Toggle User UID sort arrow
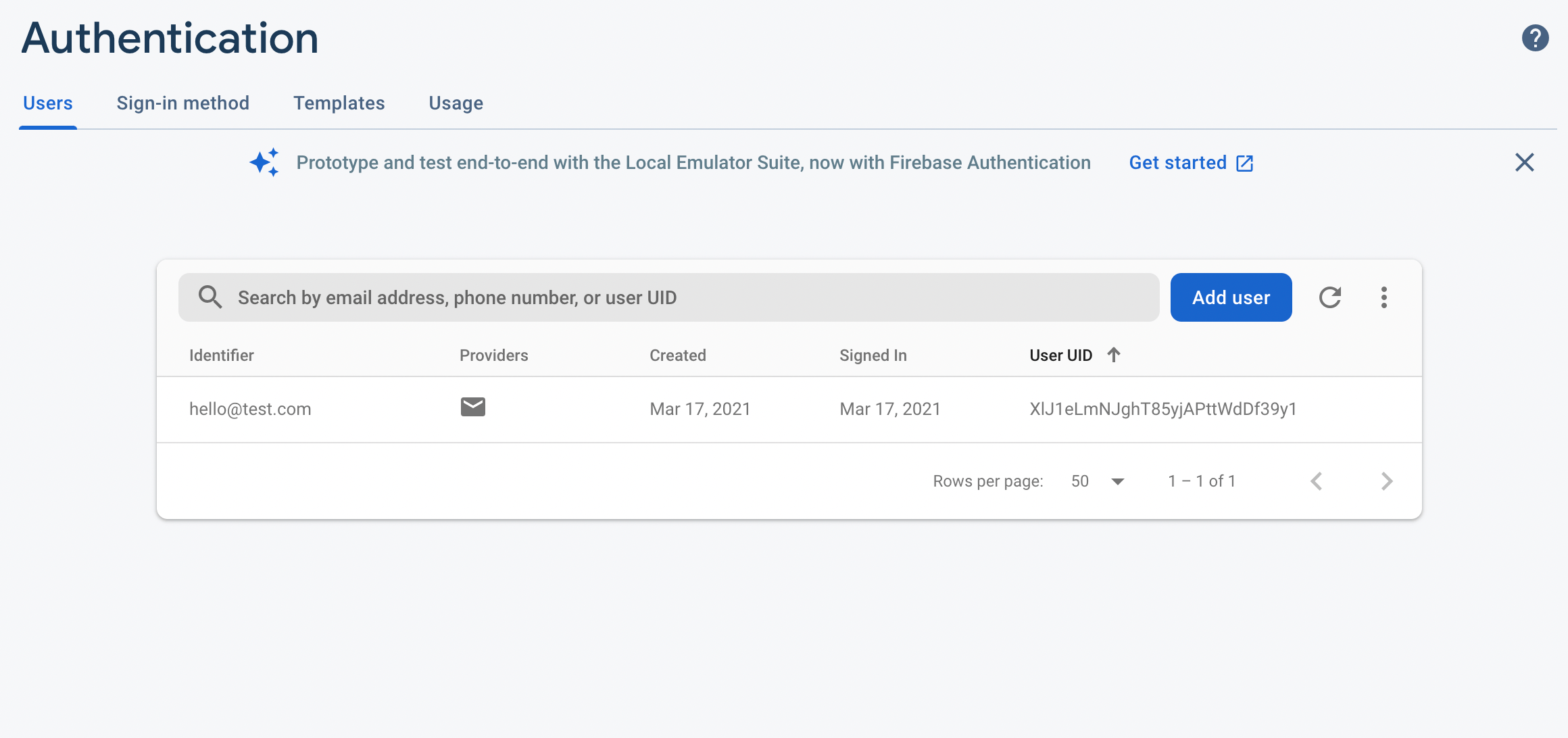 coord(1114,355)
